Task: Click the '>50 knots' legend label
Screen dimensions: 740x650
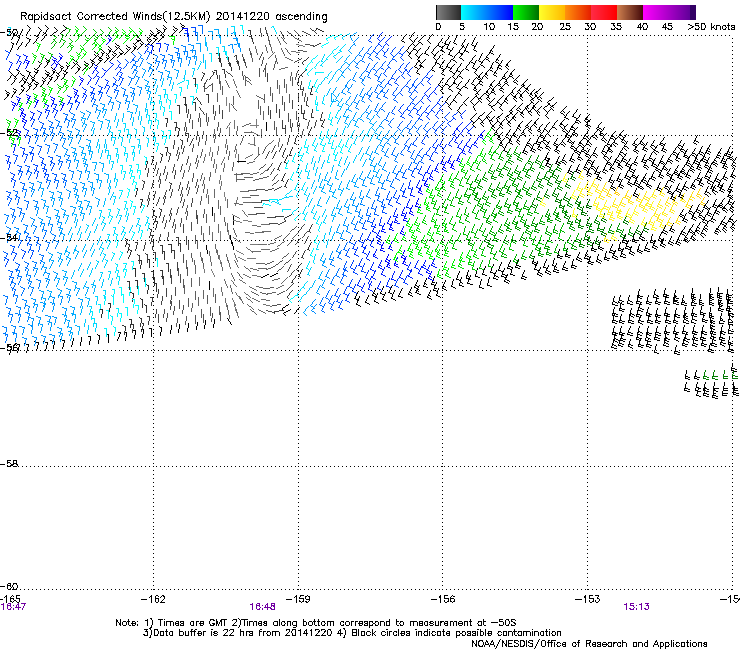Action: click(711, 27)
